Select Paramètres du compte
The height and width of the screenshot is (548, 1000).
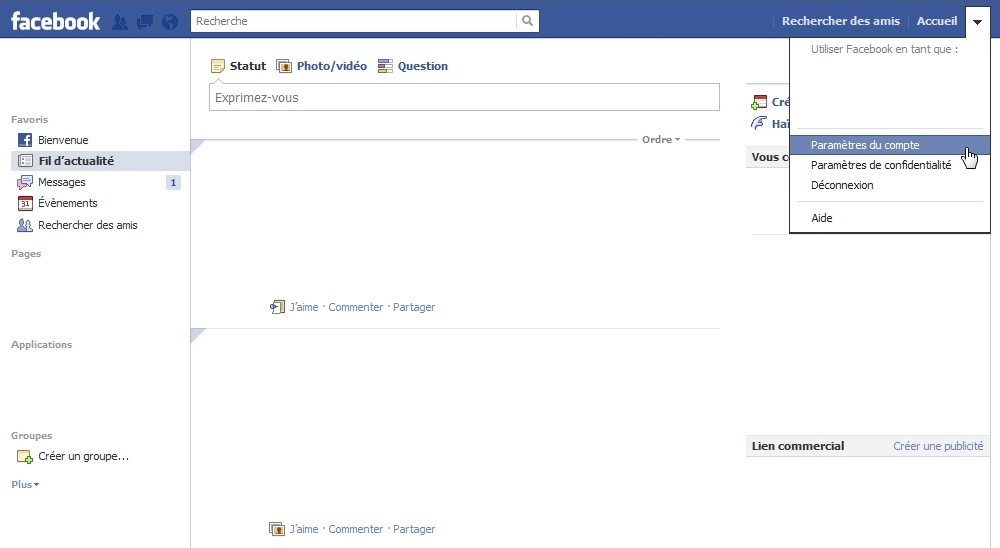(890, 145)
